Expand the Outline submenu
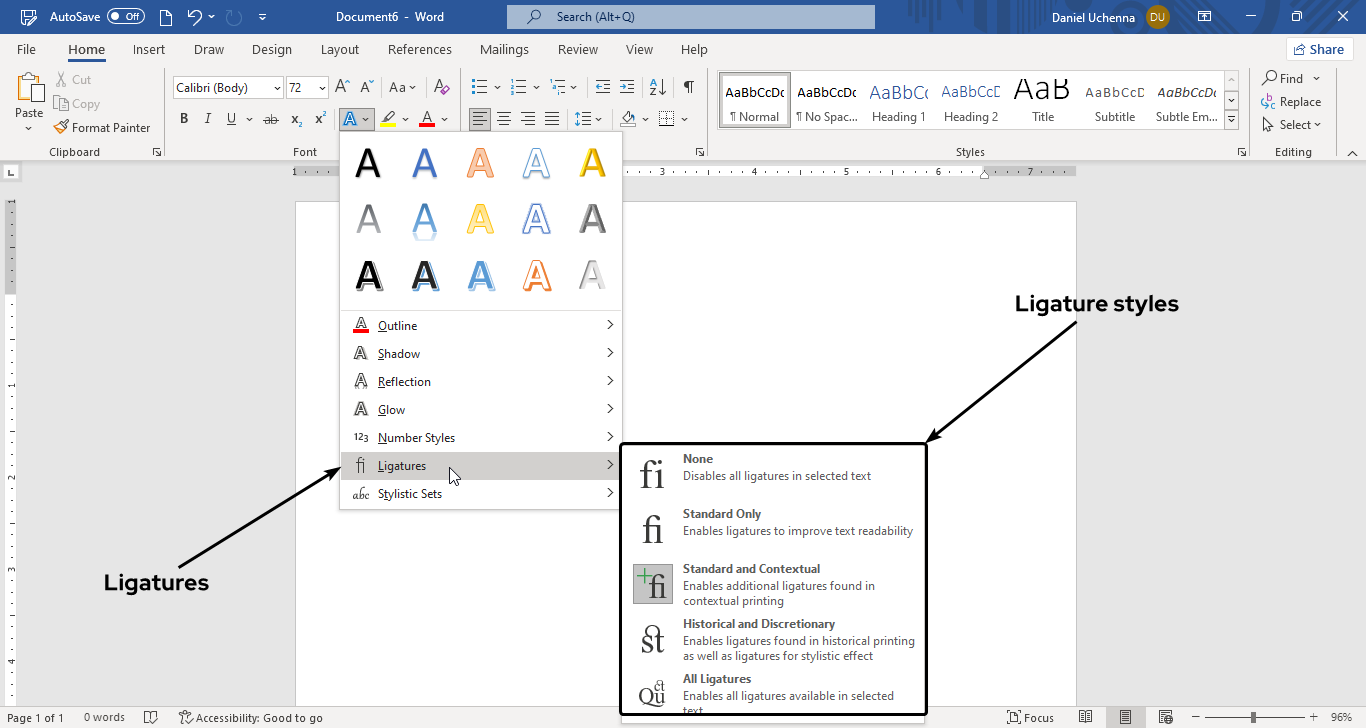The width and height of the screenshot is (1366, 728). tap(481, 326)
